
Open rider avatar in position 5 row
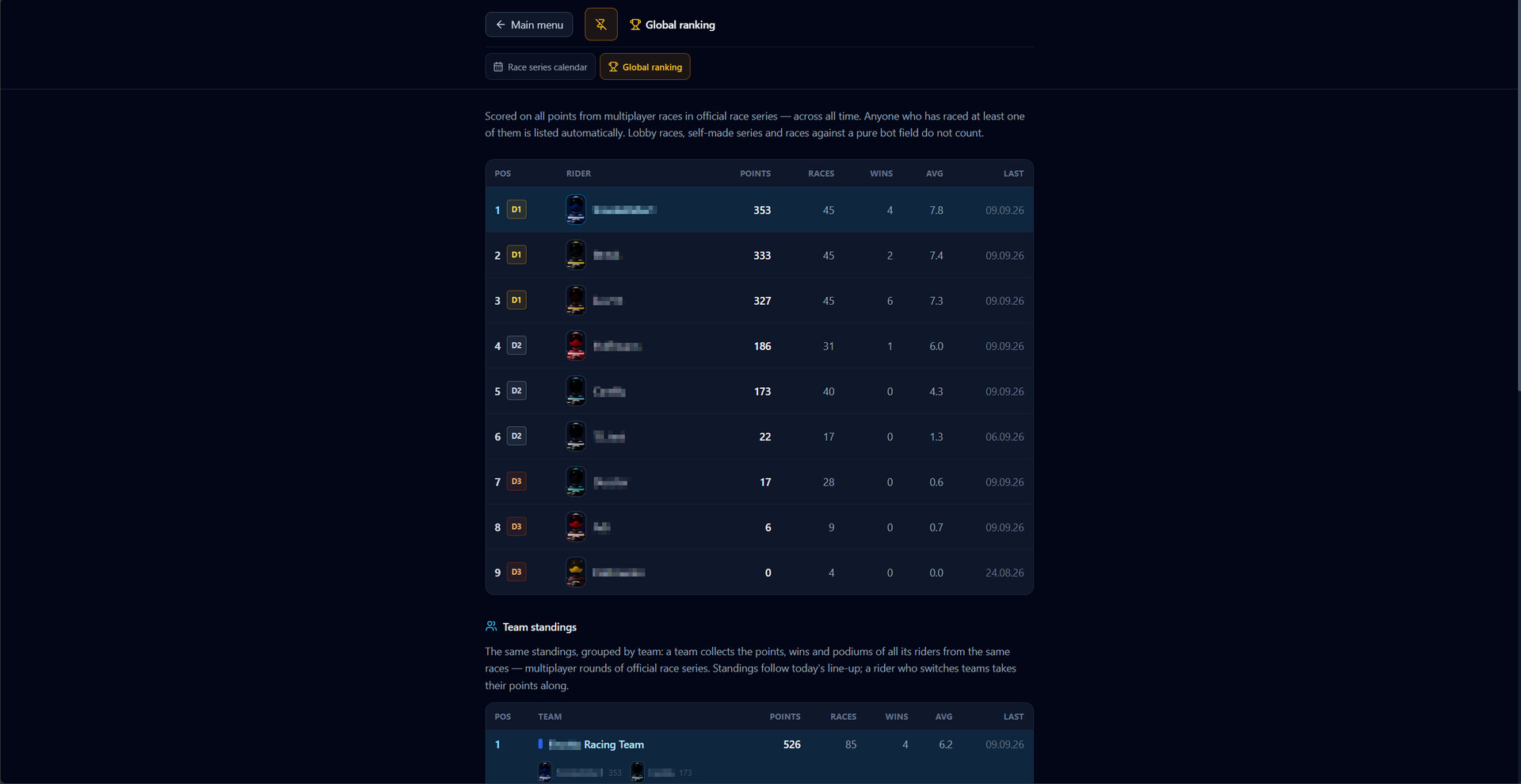[576, 390]
